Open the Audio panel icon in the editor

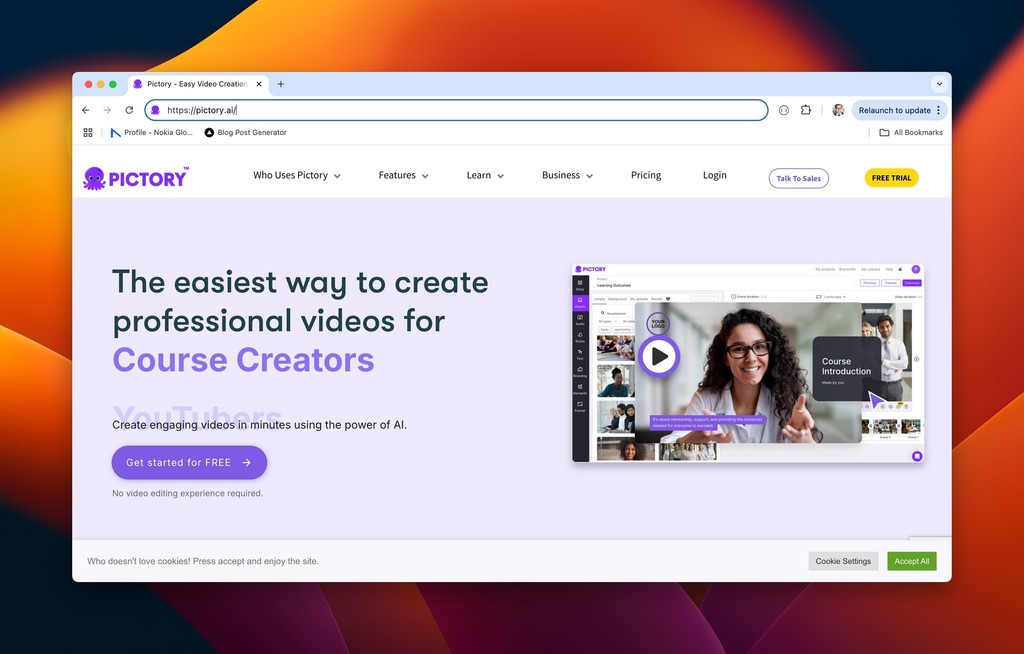click(579, 319)
